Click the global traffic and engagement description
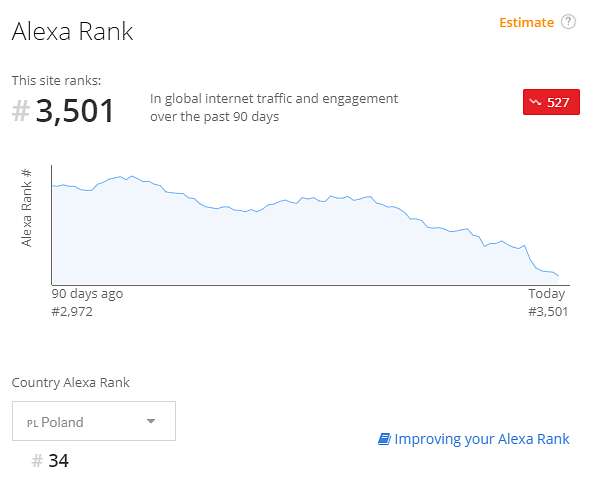 tap(274, 107)
